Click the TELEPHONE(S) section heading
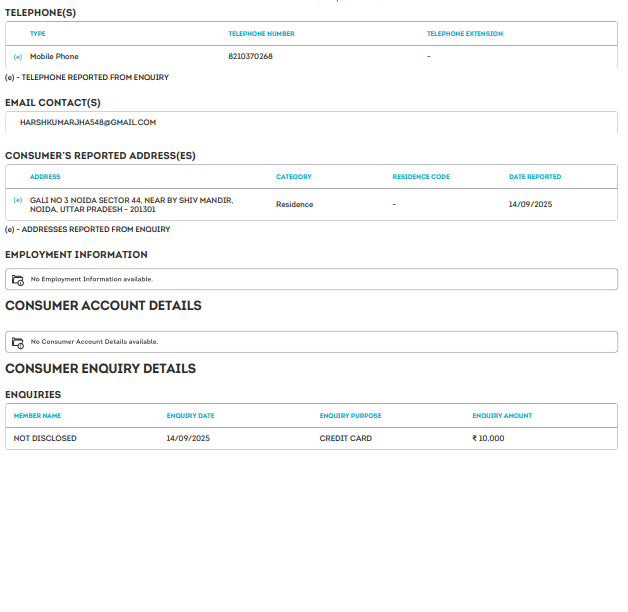Screen dimensions: 628x612 pyautogui.click(x=40, y=13)
